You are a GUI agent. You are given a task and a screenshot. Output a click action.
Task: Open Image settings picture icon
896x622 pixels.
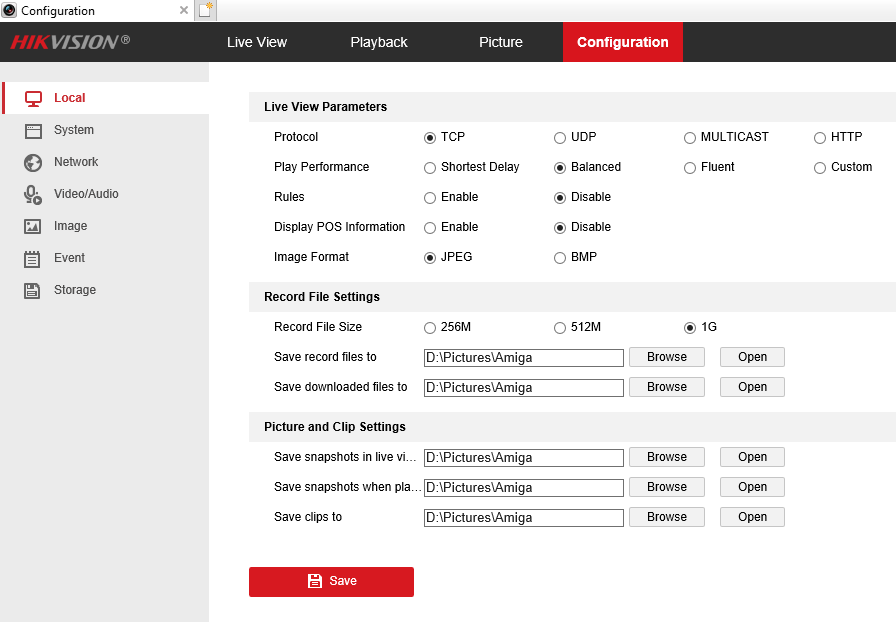(x=33, y=226)
